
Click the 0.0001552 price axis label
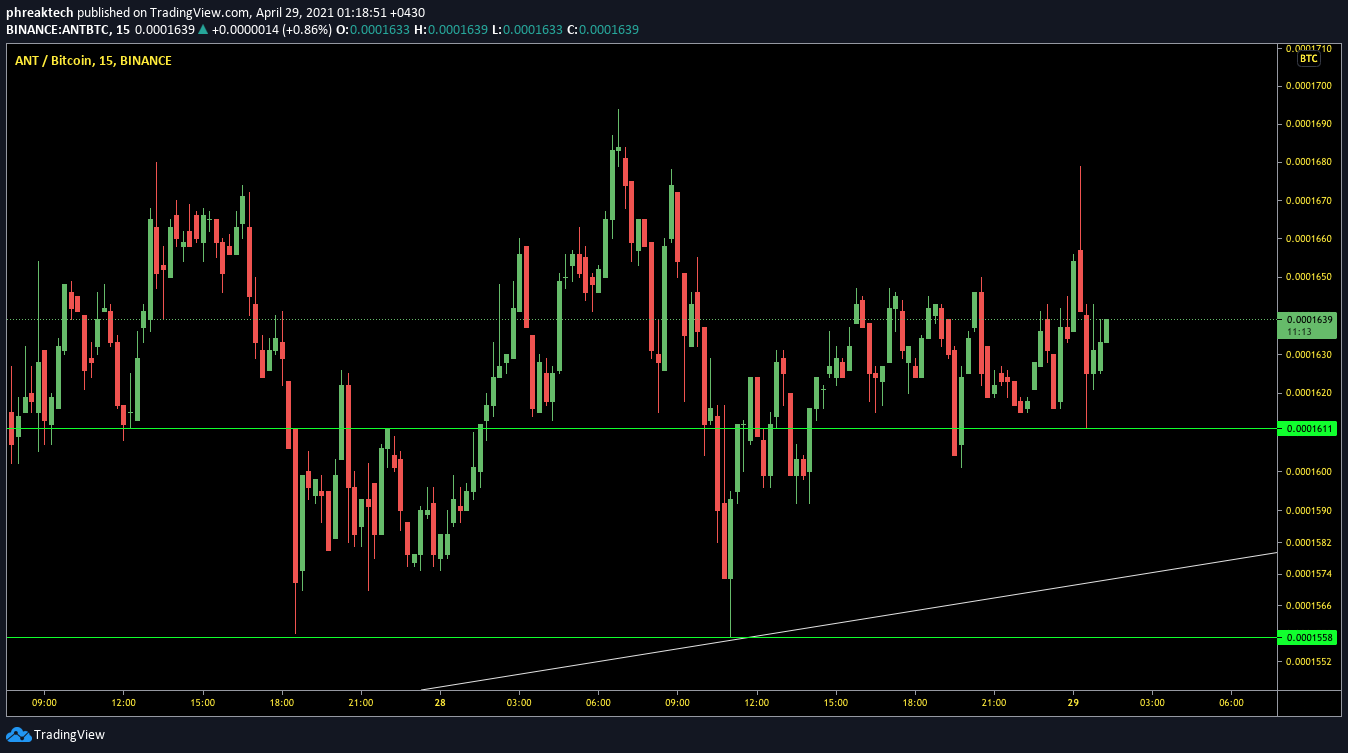[1310, 662]
